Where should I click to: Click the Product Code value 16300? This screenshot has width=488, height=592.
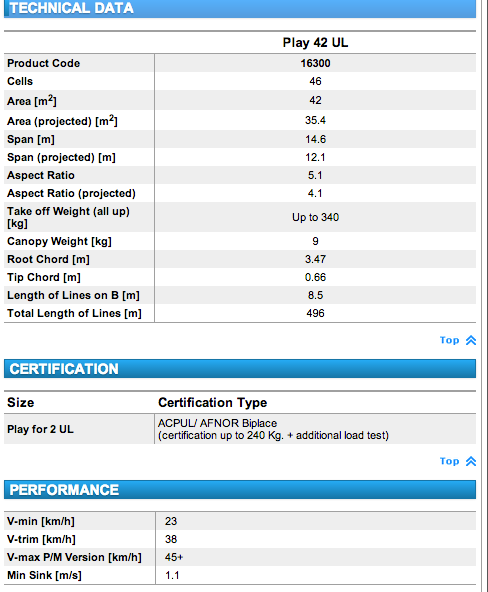(x=315, y=63)
